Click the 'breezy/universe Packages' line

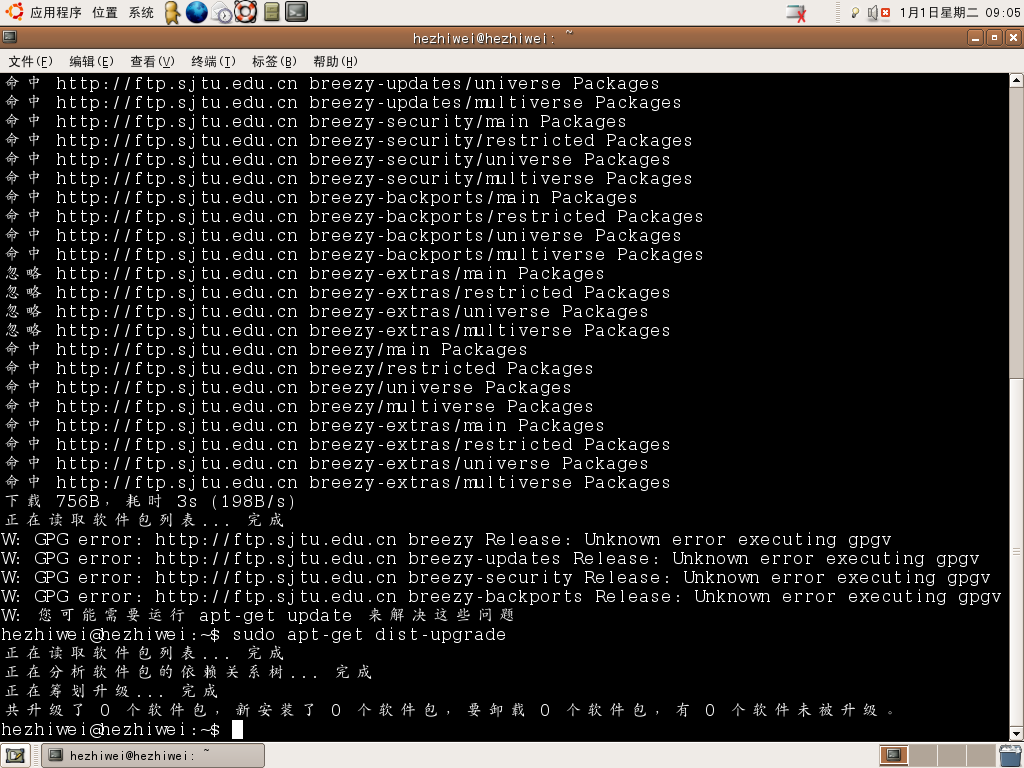pyautogui.click(x=288, y=387)
